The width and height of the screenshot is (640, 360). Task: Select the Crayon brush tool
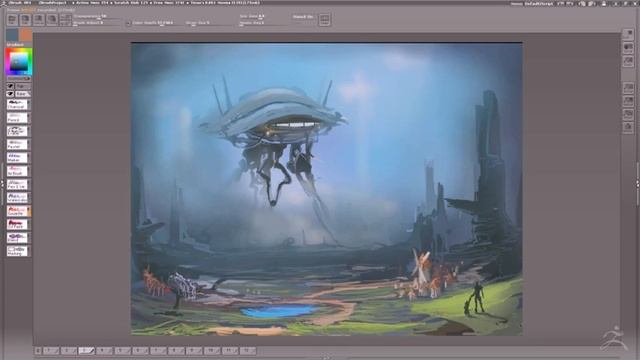point(17,131)
